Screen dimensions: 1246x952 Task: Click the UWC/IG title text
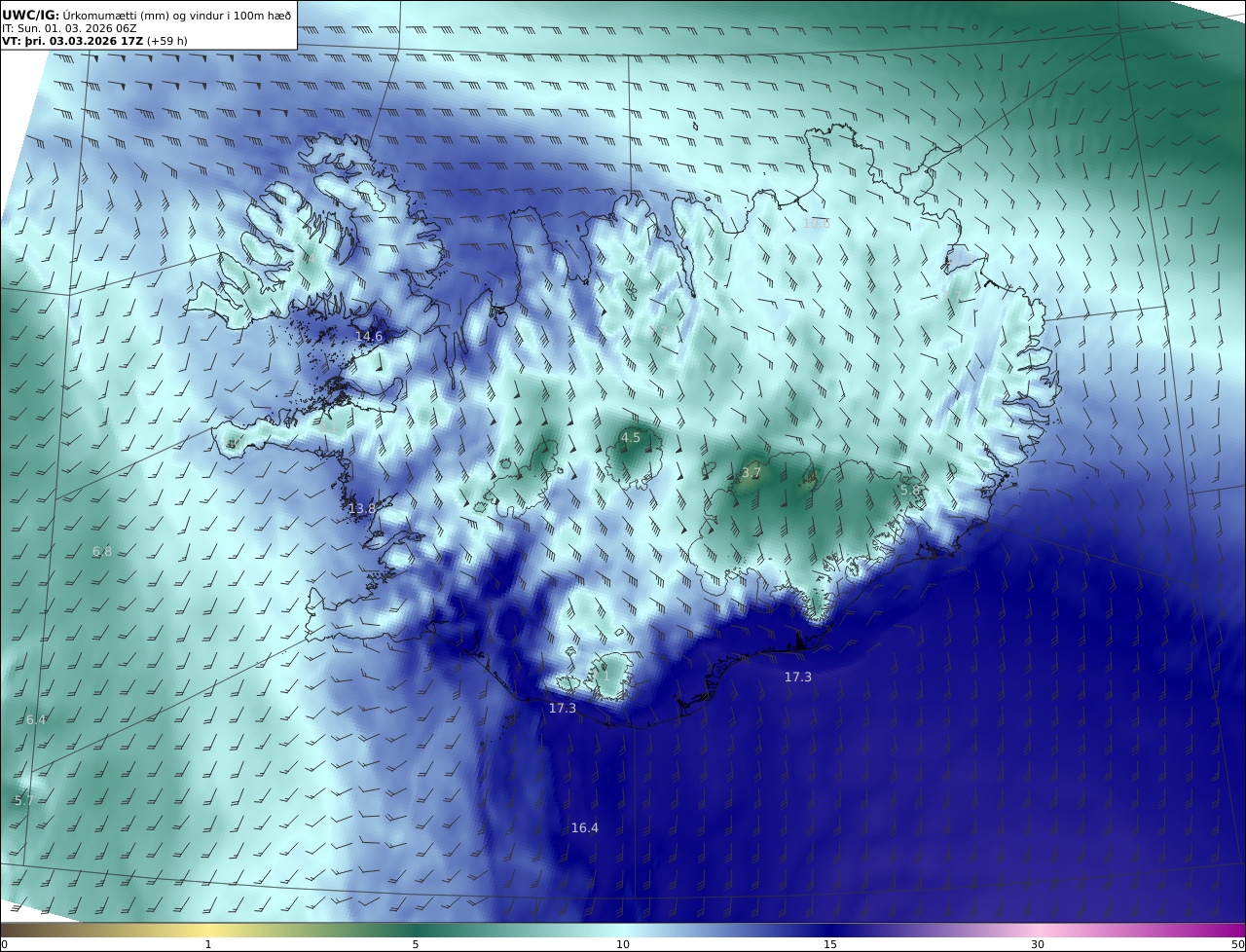[30, 15]
